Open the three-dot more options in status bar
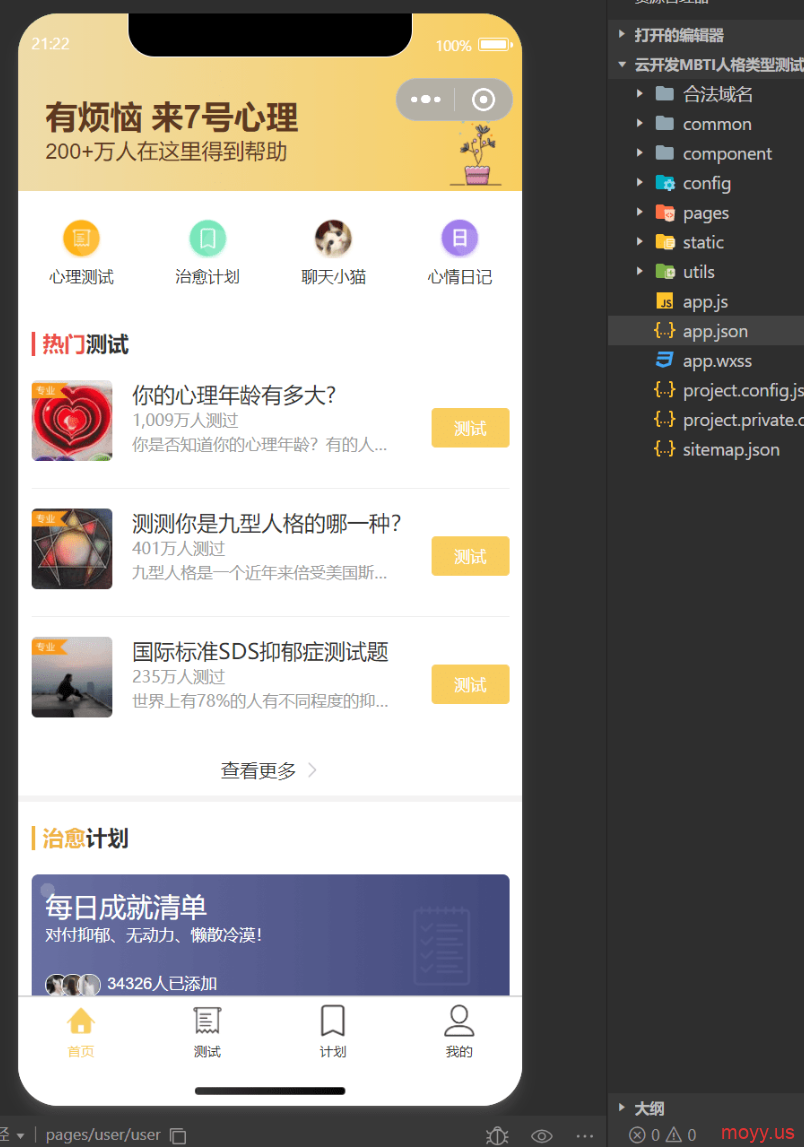 coord(585,1135)
